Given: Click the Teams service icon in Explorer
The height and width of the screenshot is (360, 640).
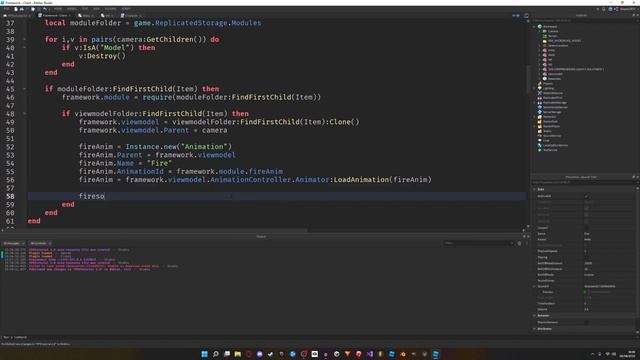Looking at the screenshot, I should tap(540, 131).
